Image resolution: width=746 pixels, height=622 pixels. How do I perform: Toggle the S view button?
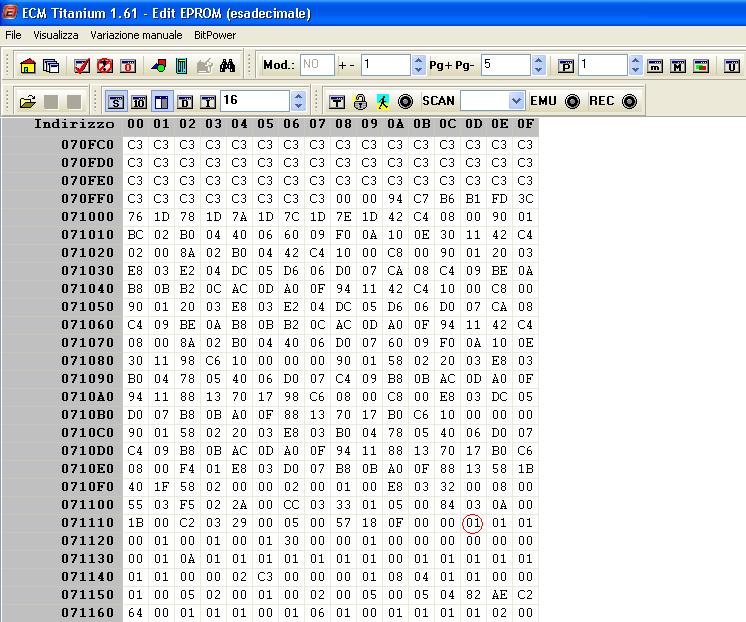click(x=116, y=101)
